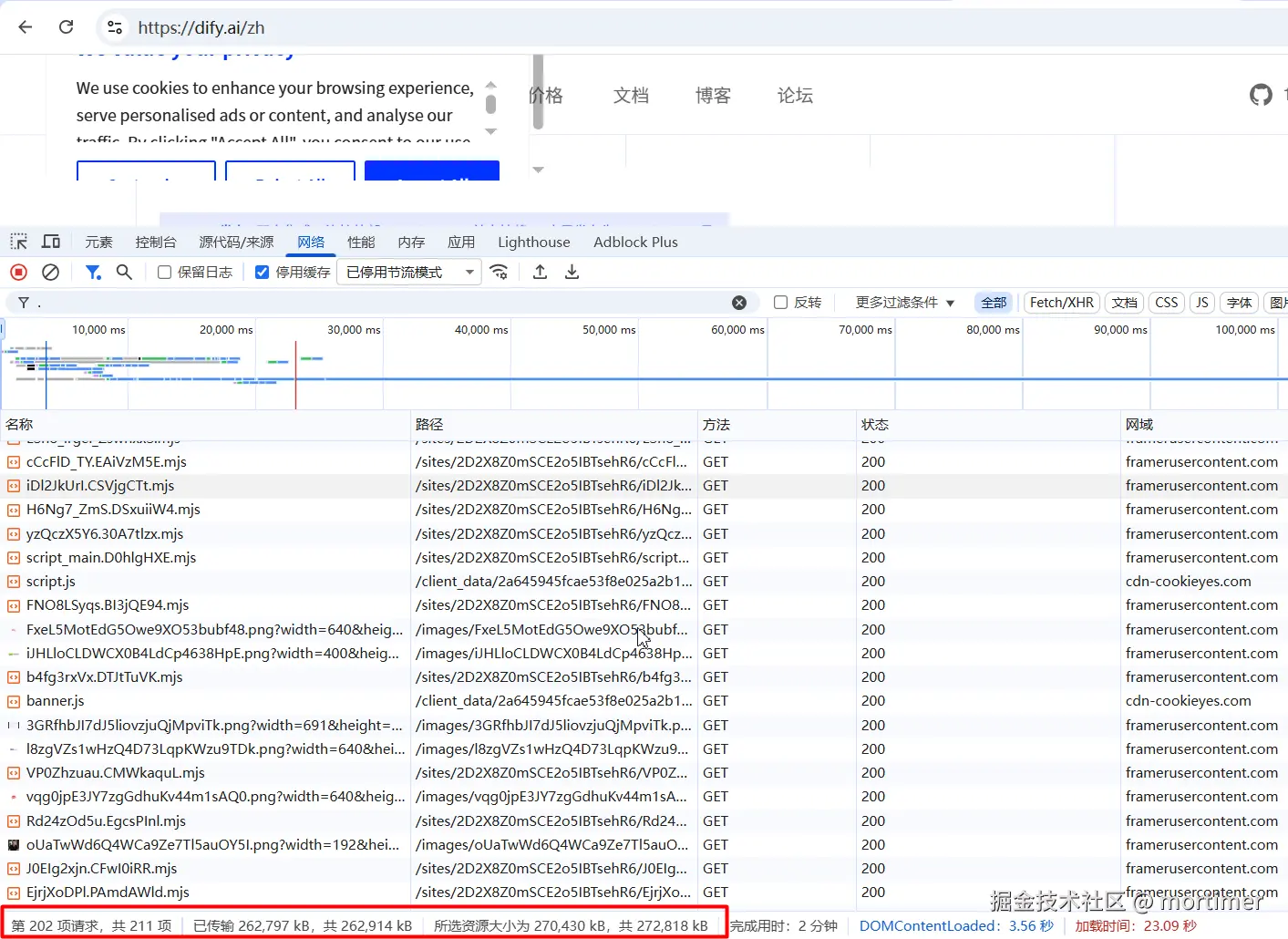
Task: Clear the network request log
Action: (50, 272)
